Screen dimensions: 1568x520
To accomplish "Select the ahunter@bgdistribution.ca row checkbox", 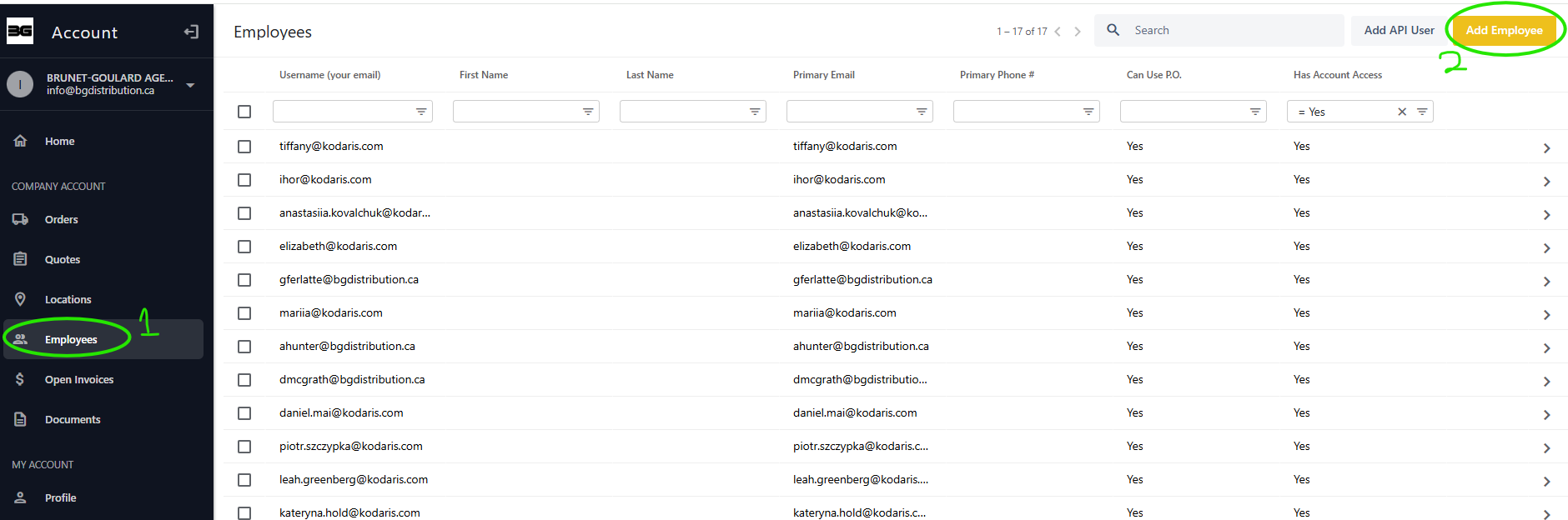I will click(x=244, y=347).
